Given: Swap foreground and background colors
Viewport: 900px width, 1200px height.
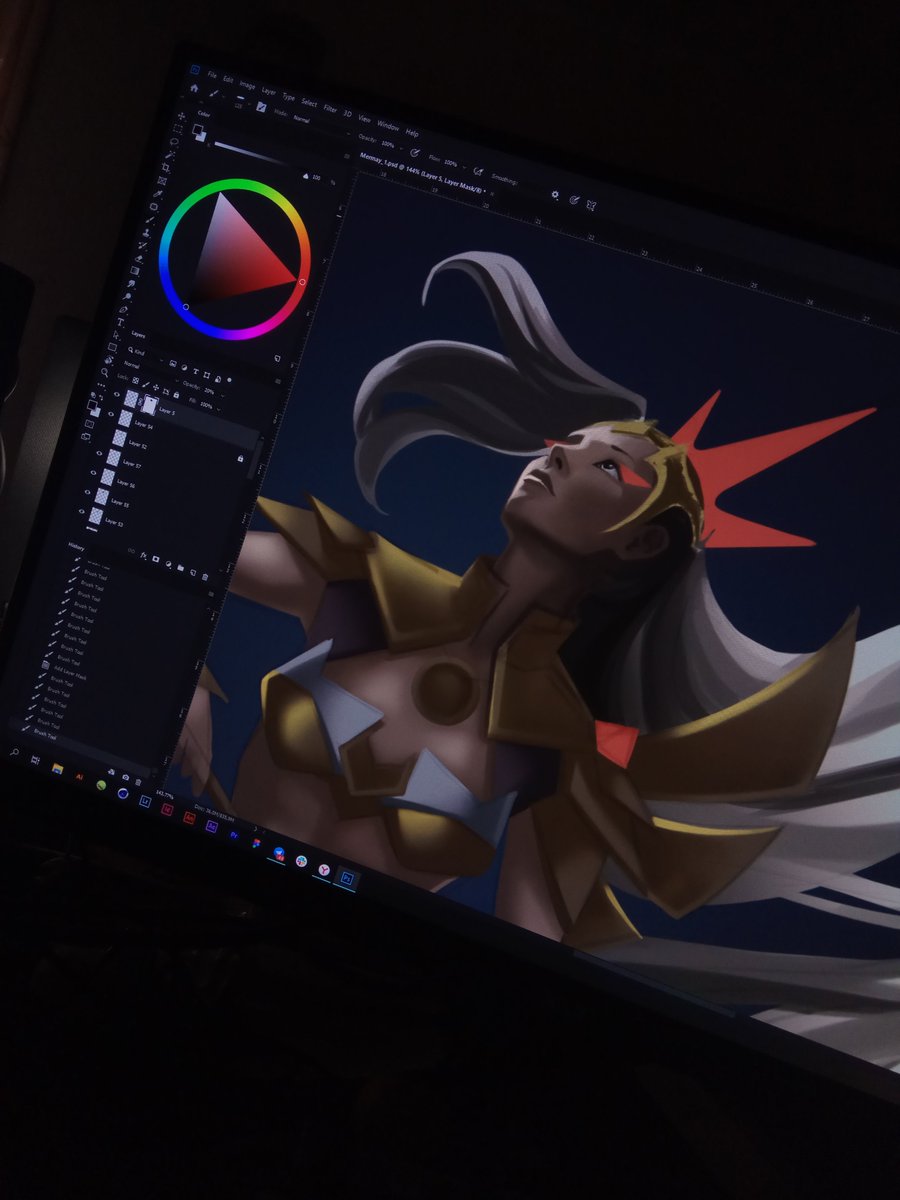Looking at the screenshot, I should 102,397.
